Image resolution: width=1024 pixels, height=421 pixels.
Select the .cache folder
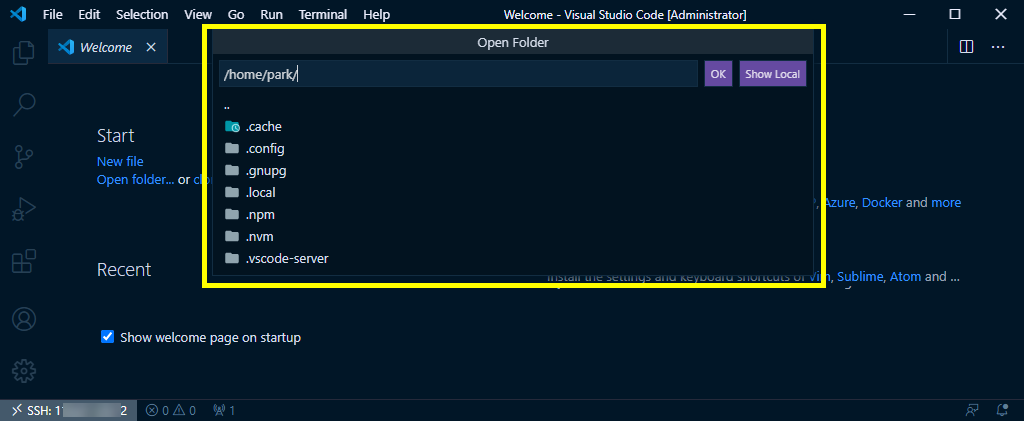[x=513, y=127]
